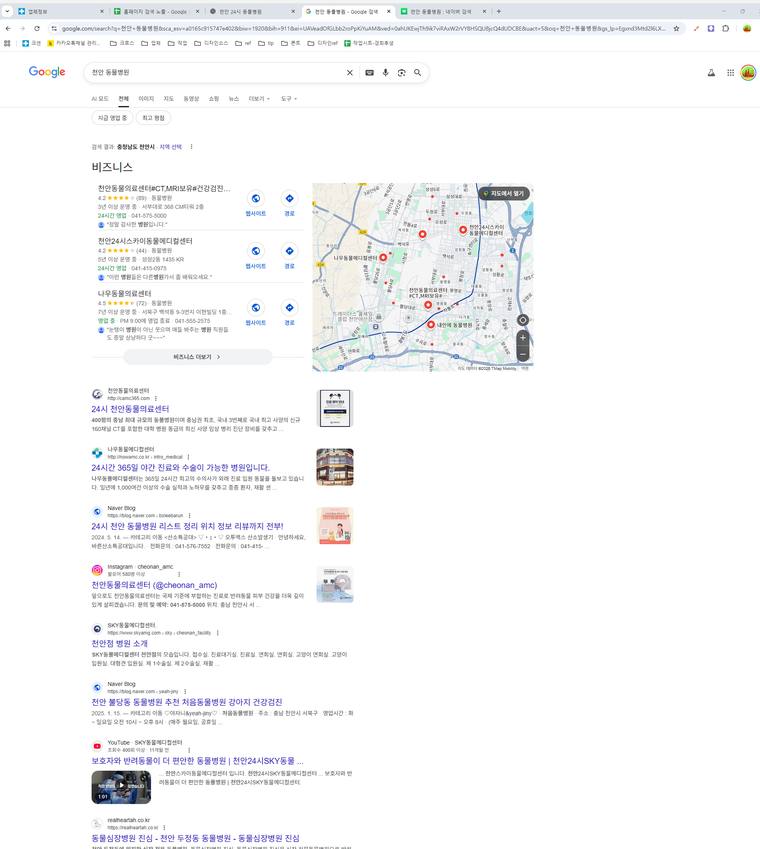The height and width of the screenshot is (849, 760).
Task: Switch to the 지도 tab
Action: click(x=168, y=99)
